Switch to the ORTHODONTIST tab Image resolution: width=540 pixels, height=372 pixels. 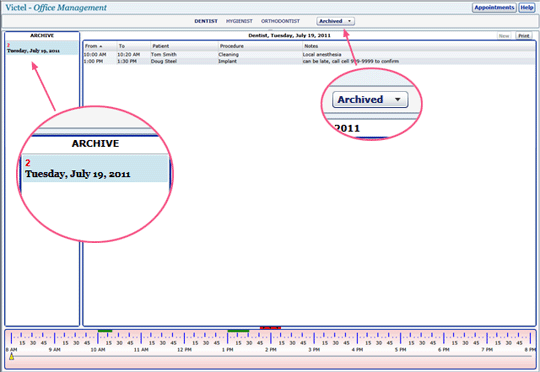[x=280, y=21]
